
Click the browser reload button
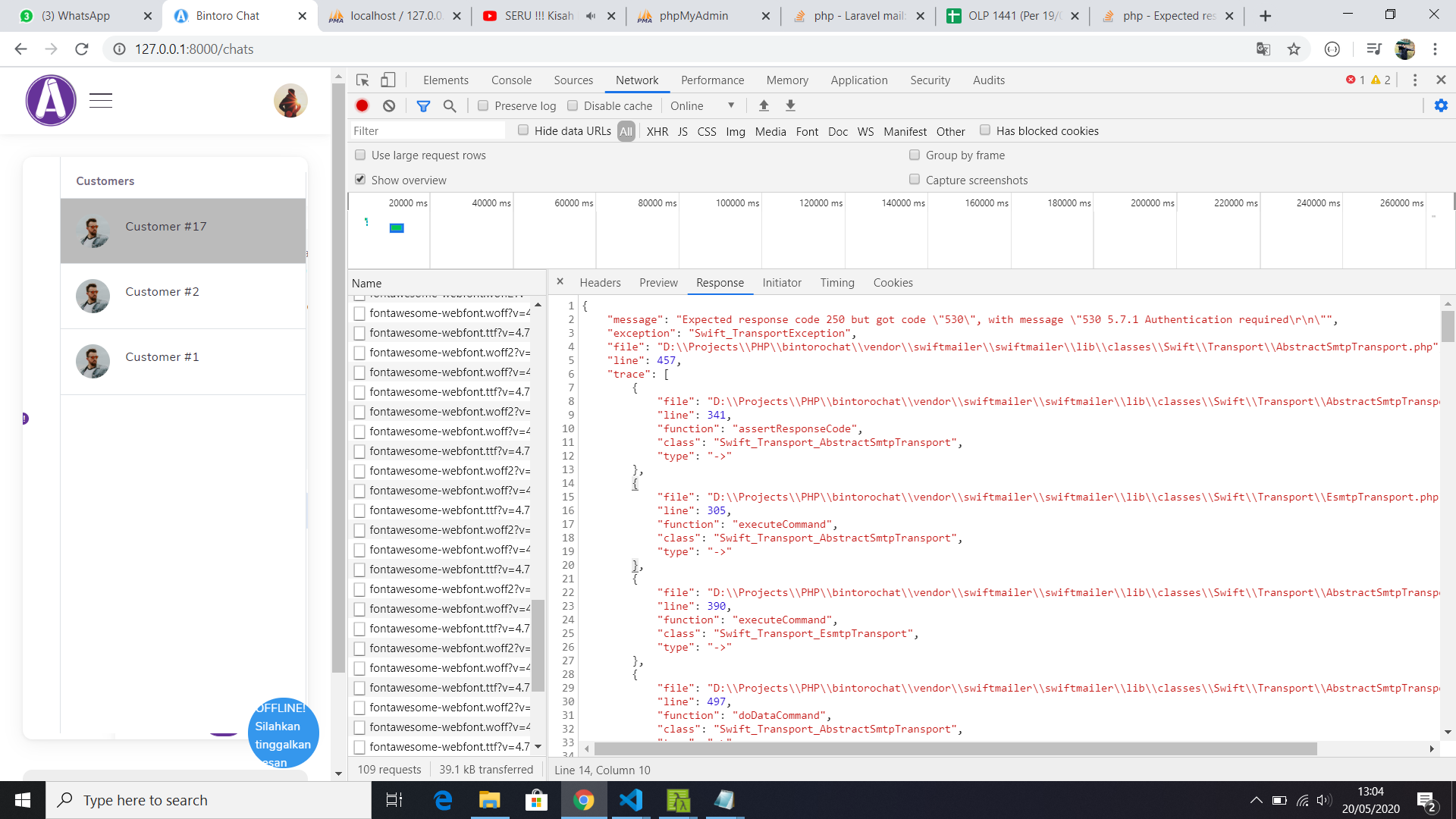coord(82,49)
